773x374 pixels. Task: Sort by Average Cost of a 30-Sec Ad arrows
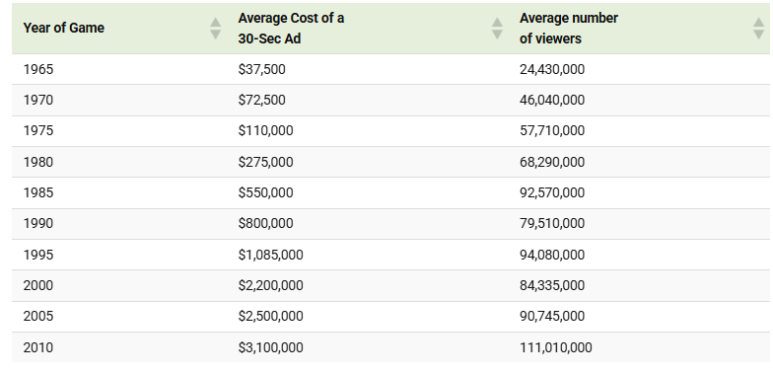coord(497,28)
